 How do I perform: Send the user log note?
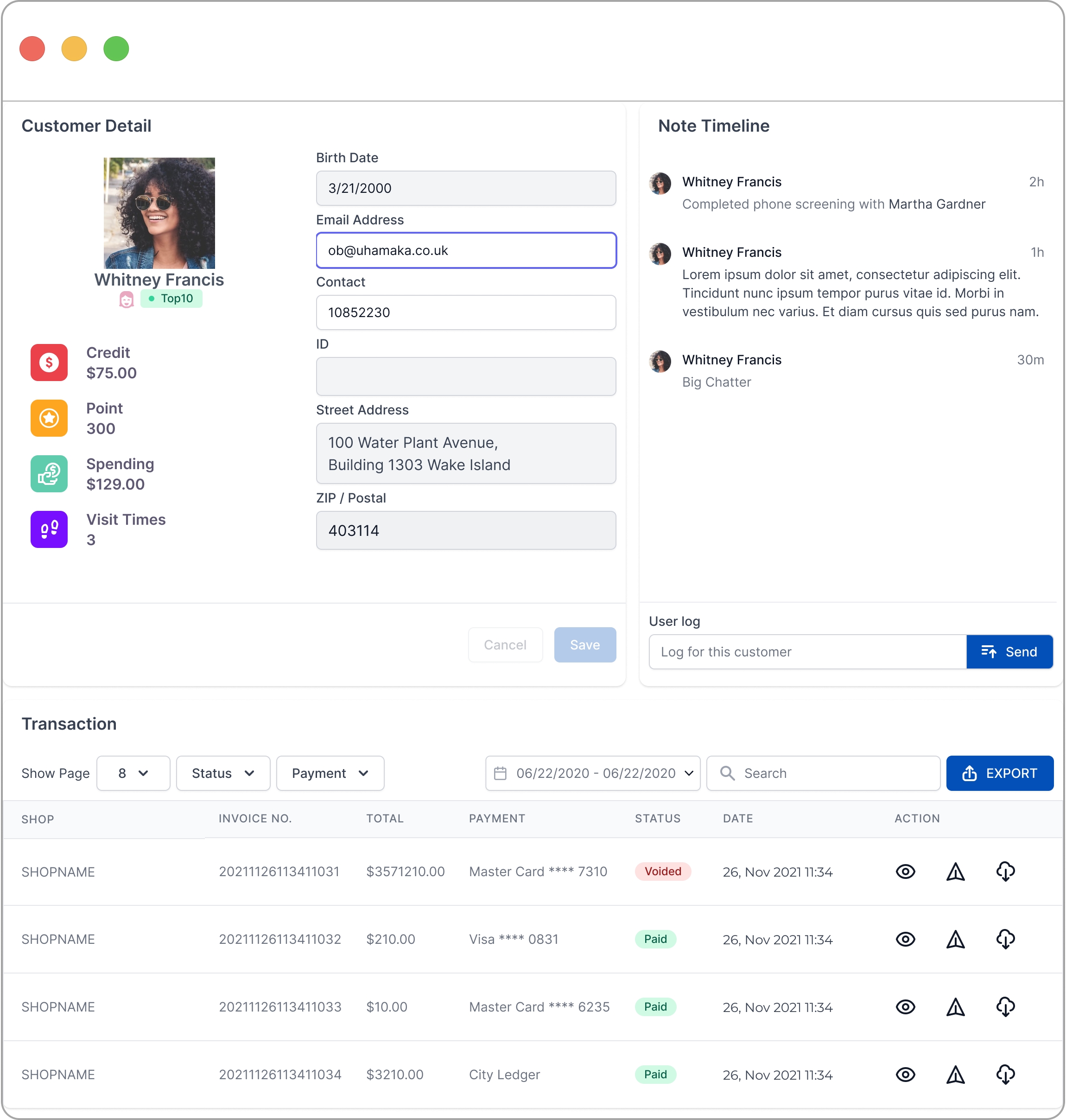[x=1009, y=652]
